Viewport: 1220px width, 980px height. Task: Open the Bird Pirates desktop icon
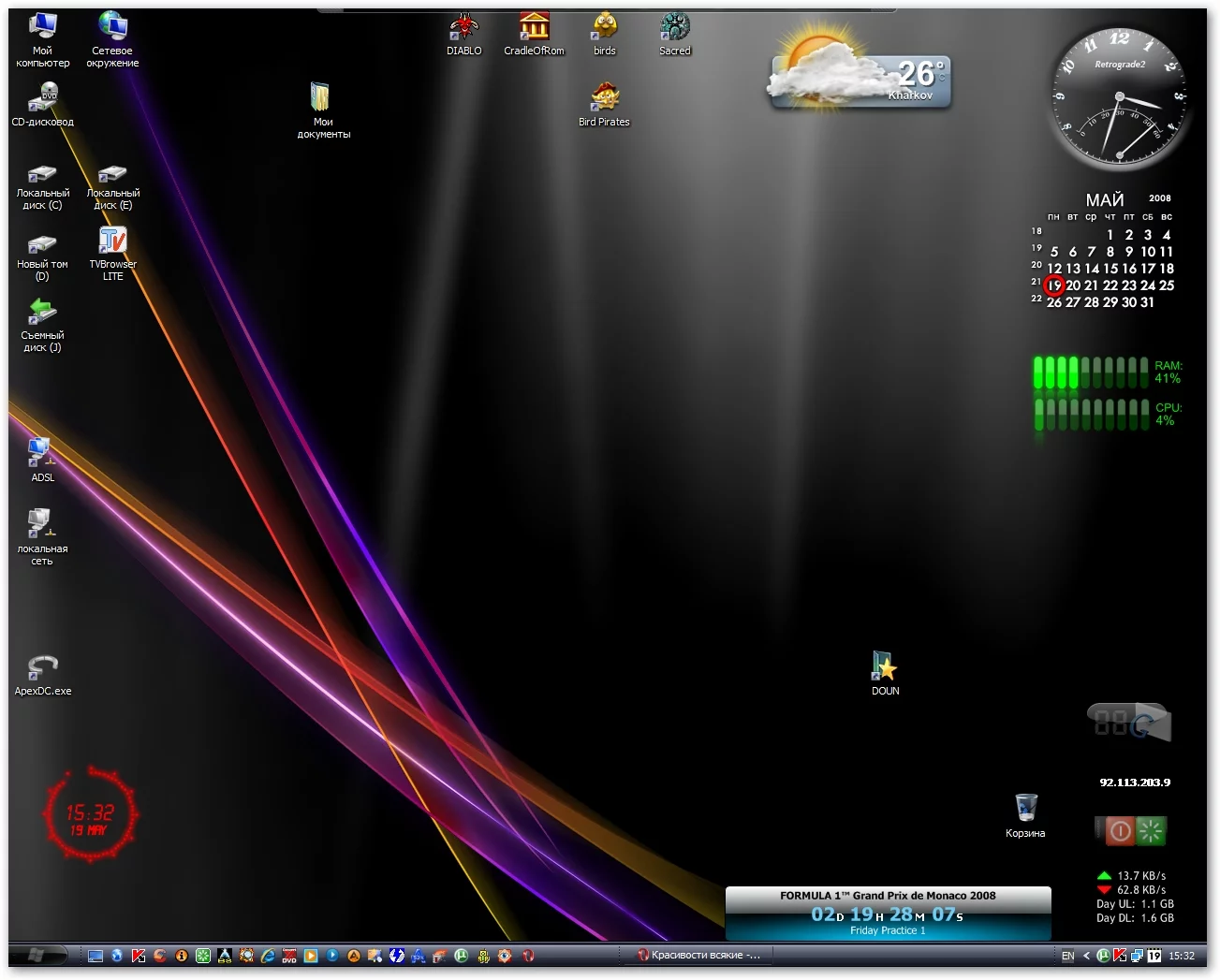(604, 98)
